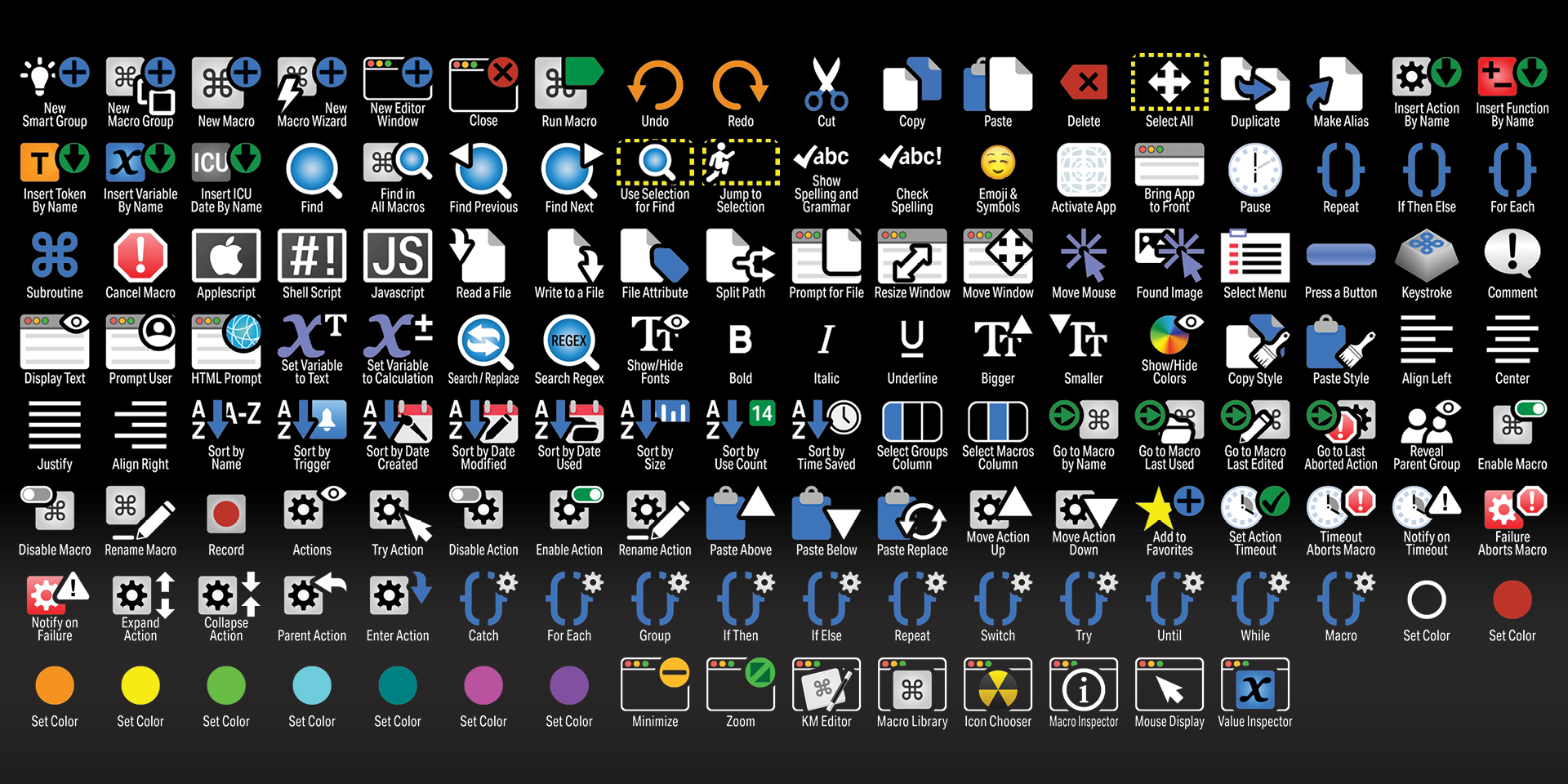Click the Resize Window icon

[x=912, y=256]
